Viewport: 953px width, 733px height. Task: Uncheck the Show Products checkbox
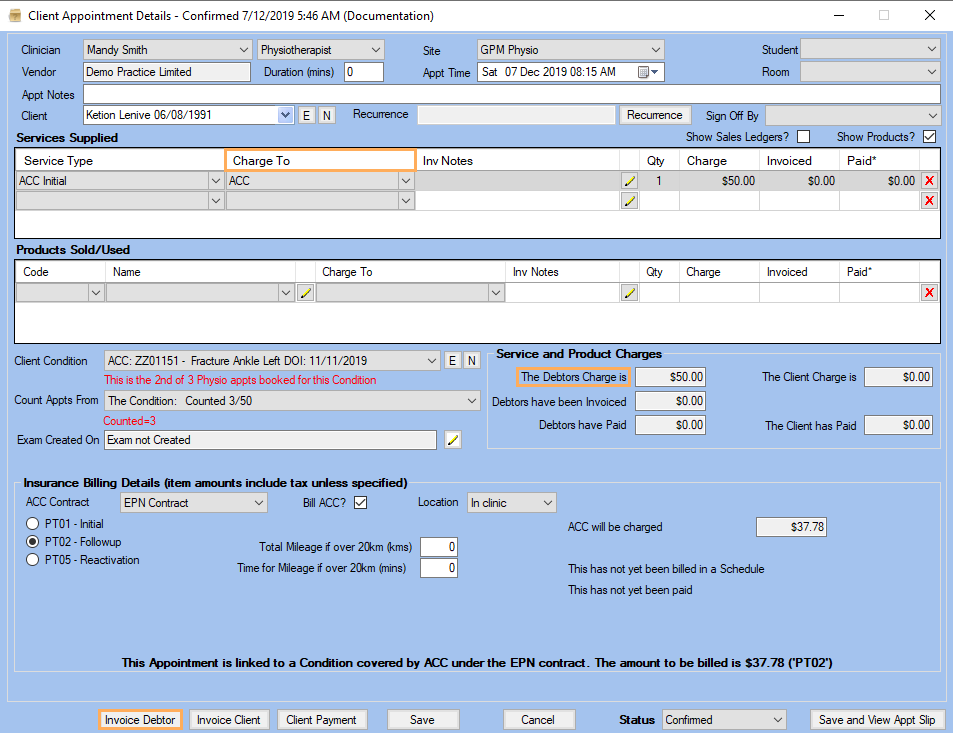click(x=929, y=137)
